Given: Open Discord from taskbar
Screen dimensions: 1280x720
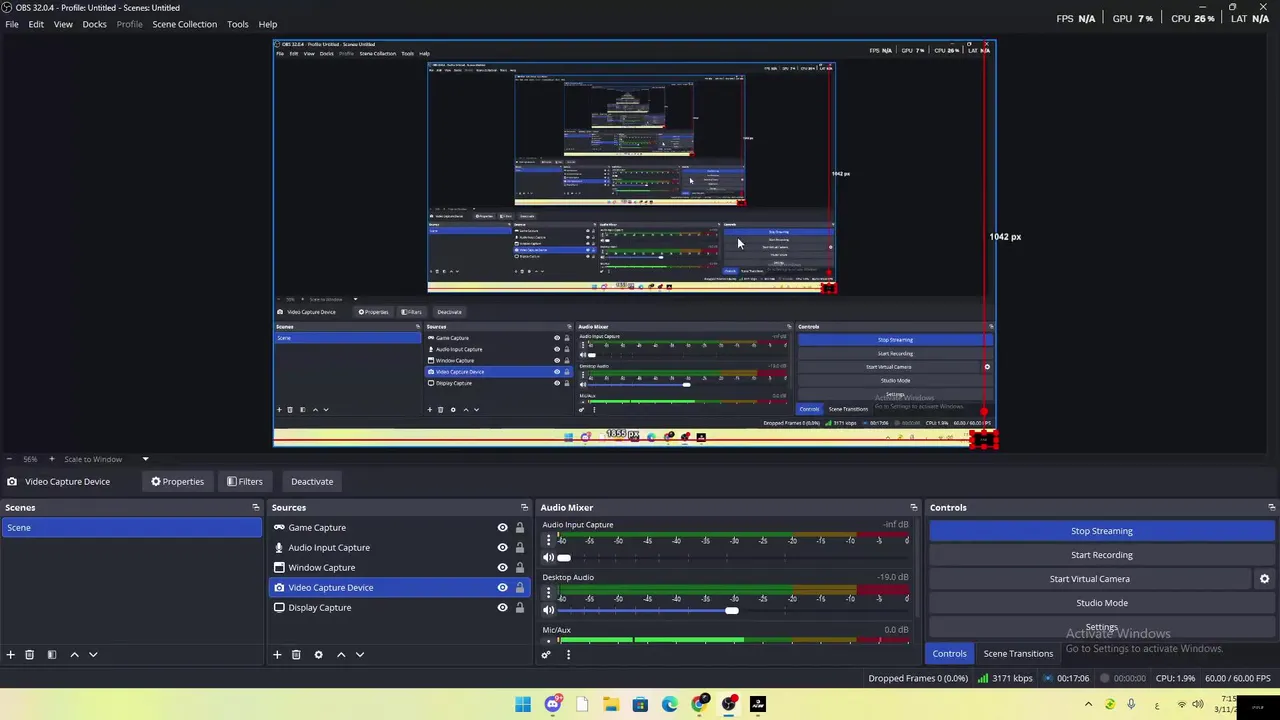Looking at the screenshot, I should (553, 704).
